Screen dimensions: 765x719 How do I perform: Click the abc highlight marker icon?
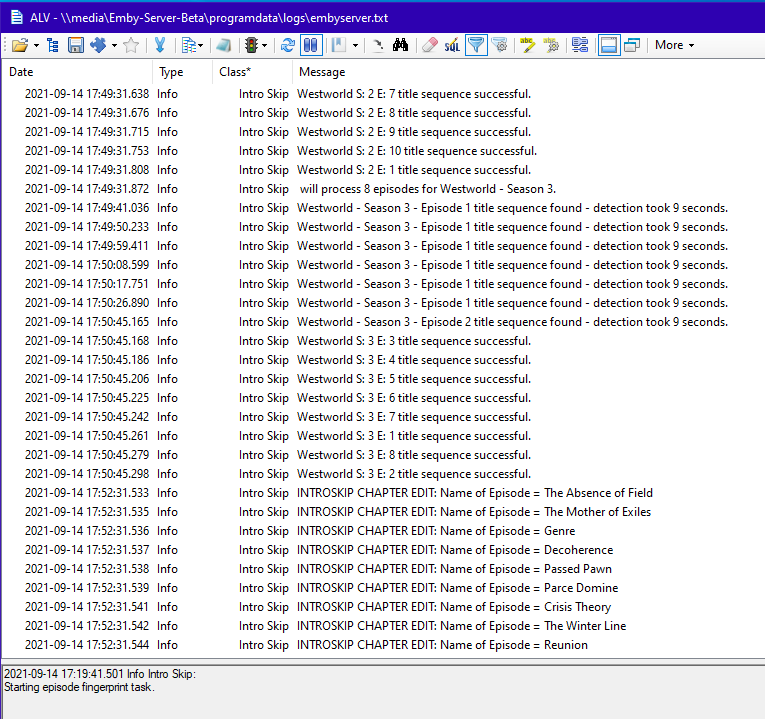tap(527, 45)
